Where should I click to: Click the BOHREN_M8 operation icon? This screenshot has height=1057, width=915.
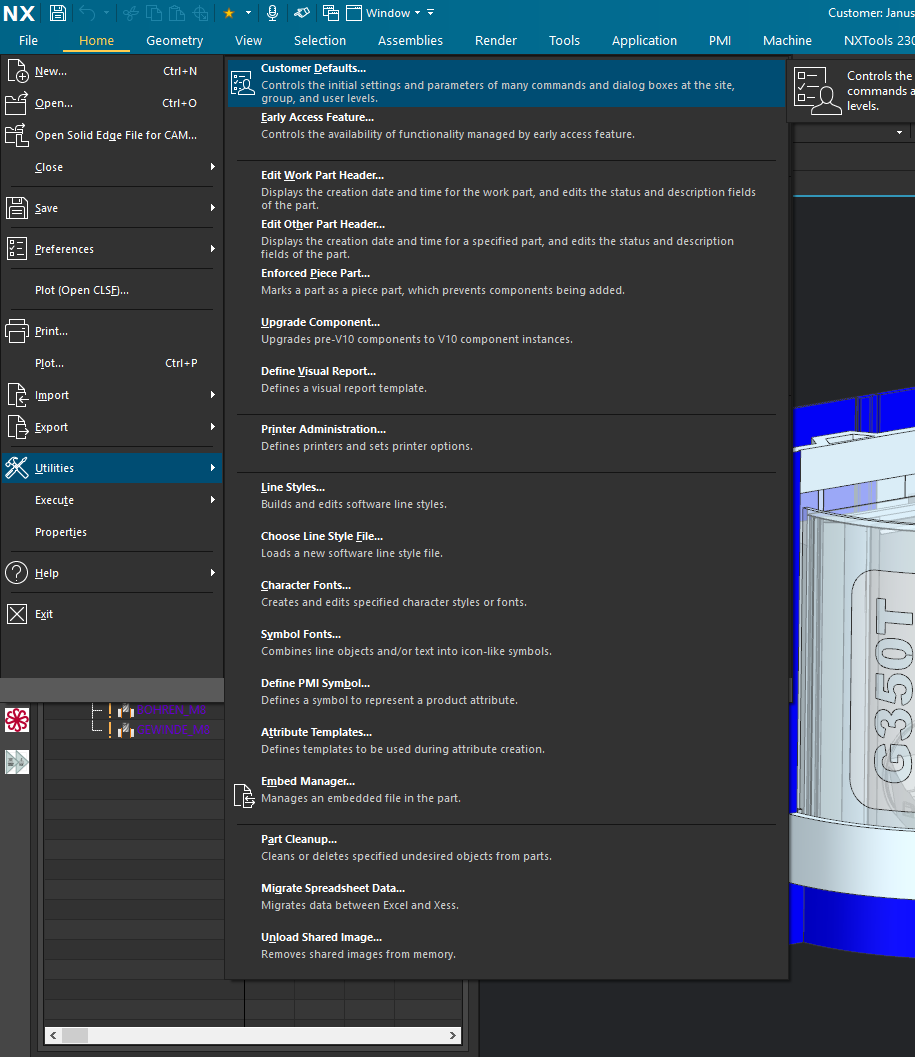pyautogui.click(x=125, y=710)
